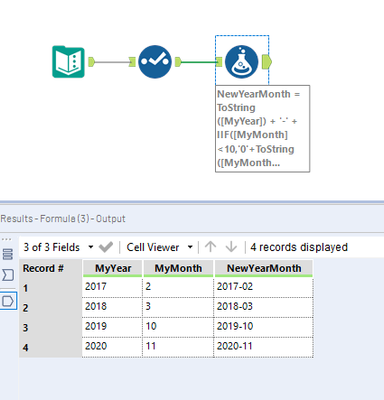Click the Record # column header
This screenshot has width=384, height=400.
(50, 268)
